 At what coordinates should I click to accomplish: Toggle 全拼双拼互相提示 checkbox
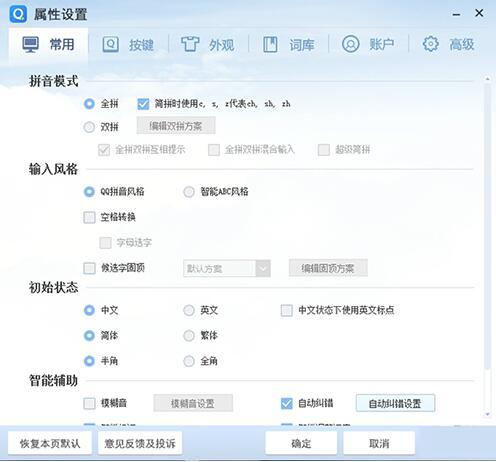click(x=104, y=150)
